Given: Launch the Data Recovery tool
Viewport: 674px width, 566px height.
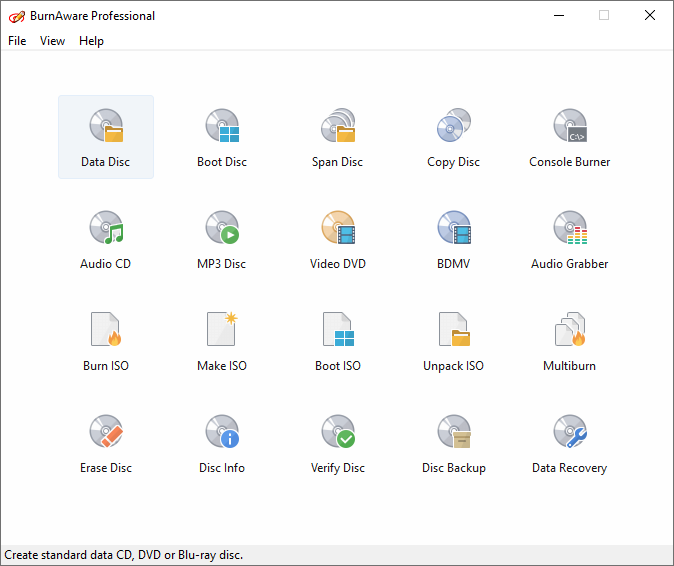Looking at the screenshot, I should pos(570,443).
